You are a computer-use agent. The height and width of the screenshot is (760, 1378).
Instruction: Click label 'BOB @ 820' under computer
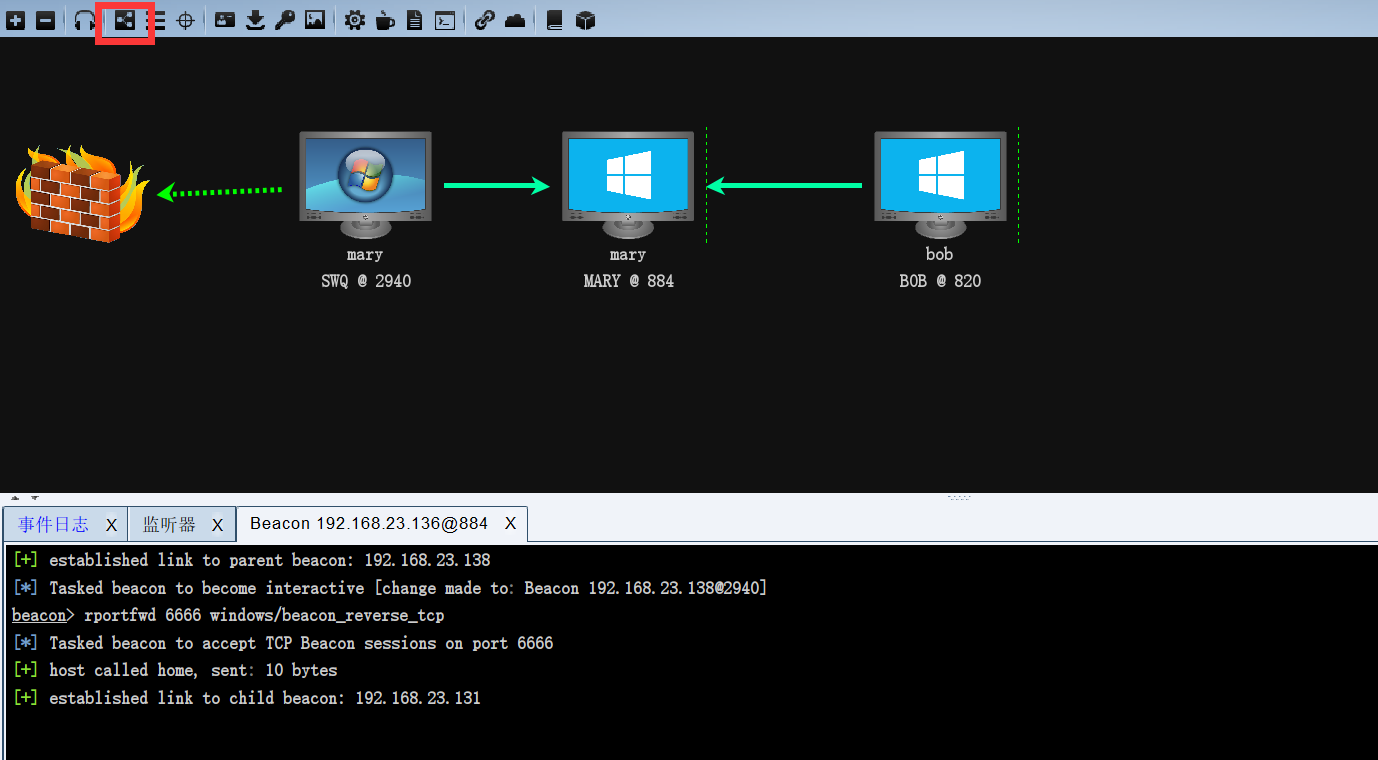(x=940, y=281)
